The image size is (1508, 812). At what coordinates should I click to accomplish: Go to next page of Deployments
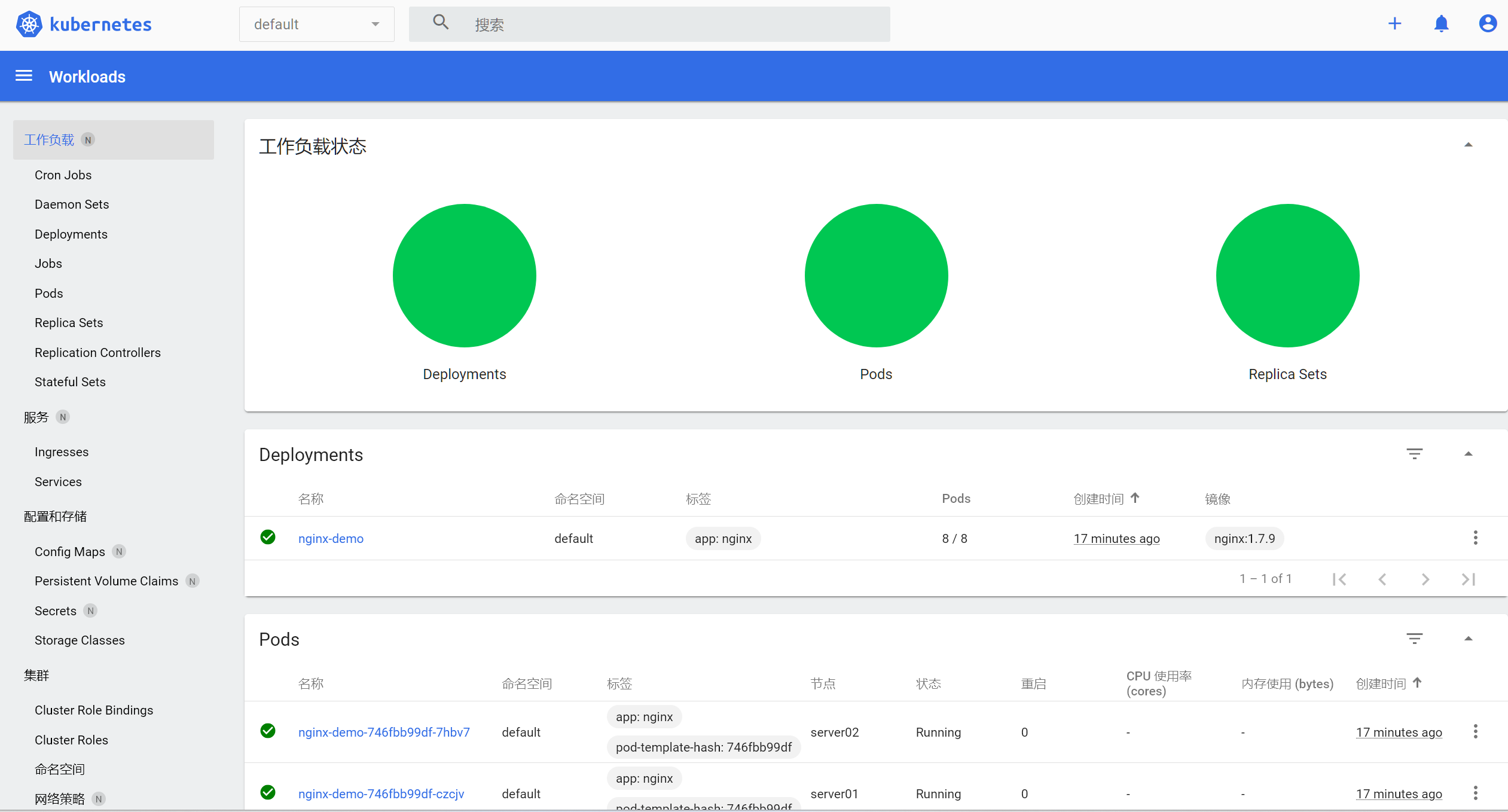[1425, 579]
